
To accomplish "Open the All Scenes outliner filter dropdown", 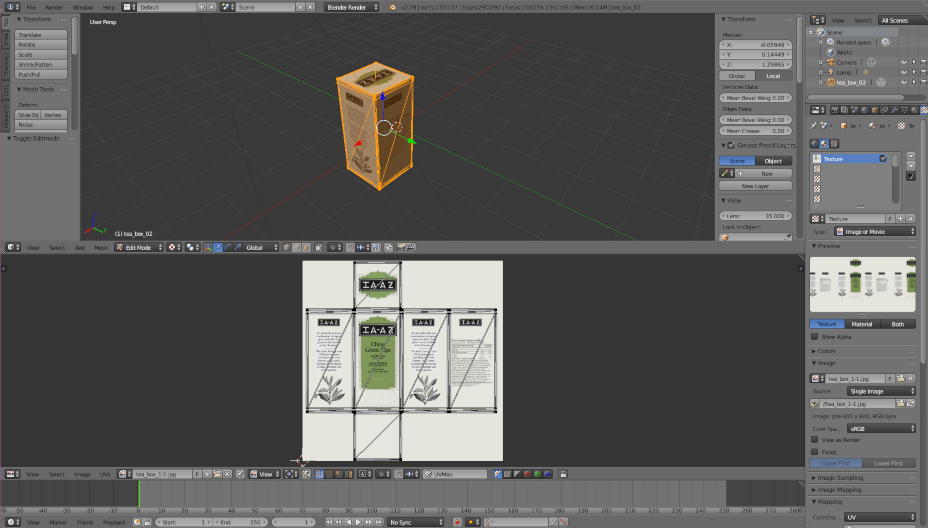I will 903,20.
